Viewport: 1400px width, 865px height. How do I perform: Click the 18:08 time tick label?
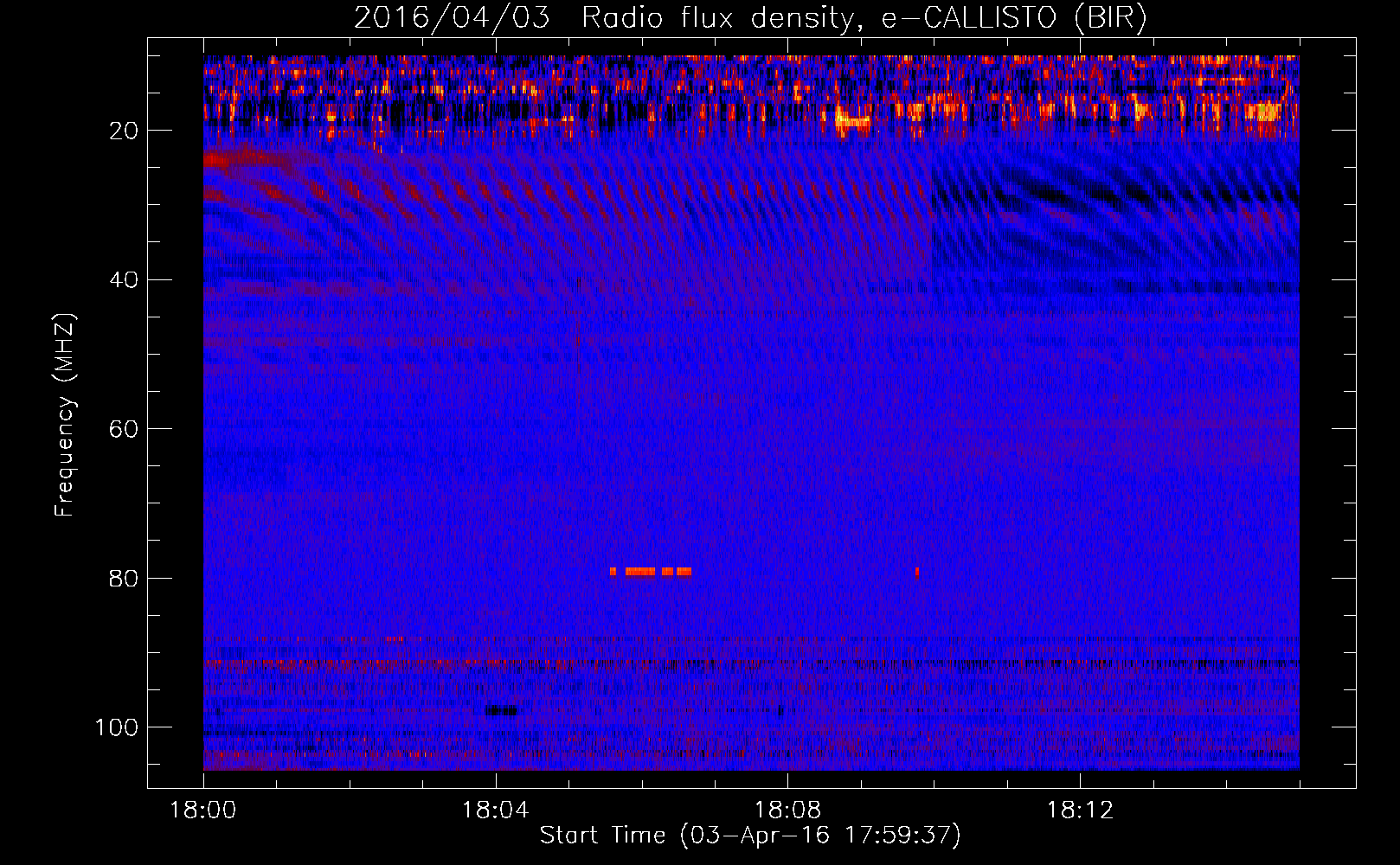tap(787, 811)
